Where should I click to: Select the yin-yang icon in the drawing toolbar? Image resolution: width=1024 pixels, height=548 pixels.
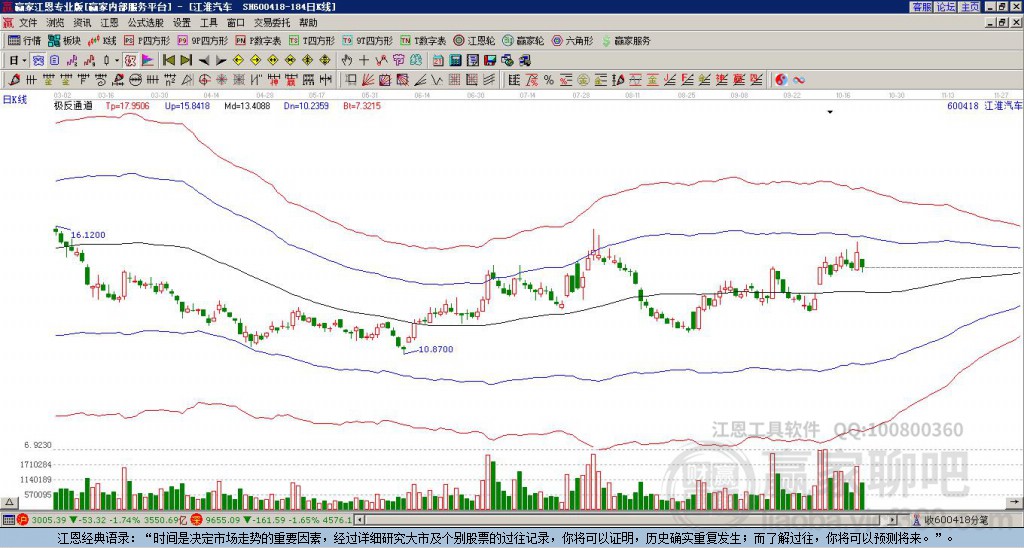[x=781, y=80]
